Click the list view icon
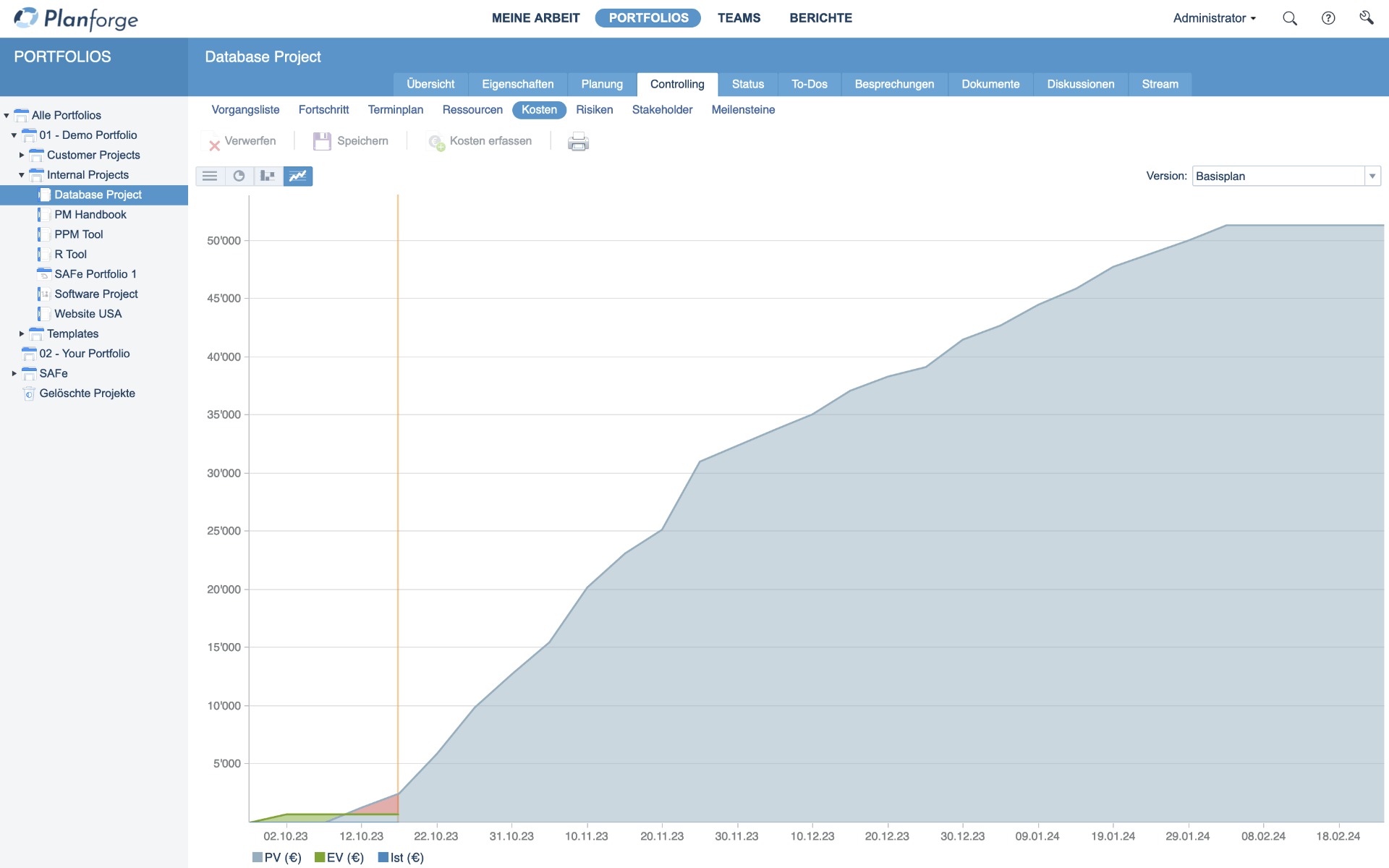1389x868 pixels. pyautogui.click(x=211, y=176)
